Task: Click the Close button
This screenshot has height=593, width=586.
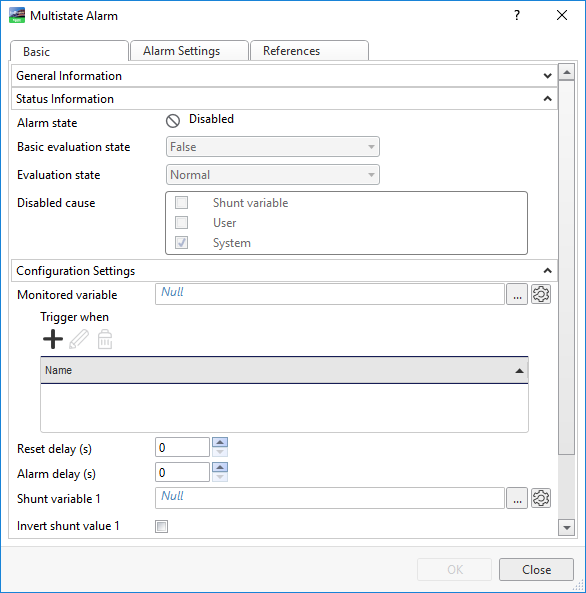Action: (536, 570)
